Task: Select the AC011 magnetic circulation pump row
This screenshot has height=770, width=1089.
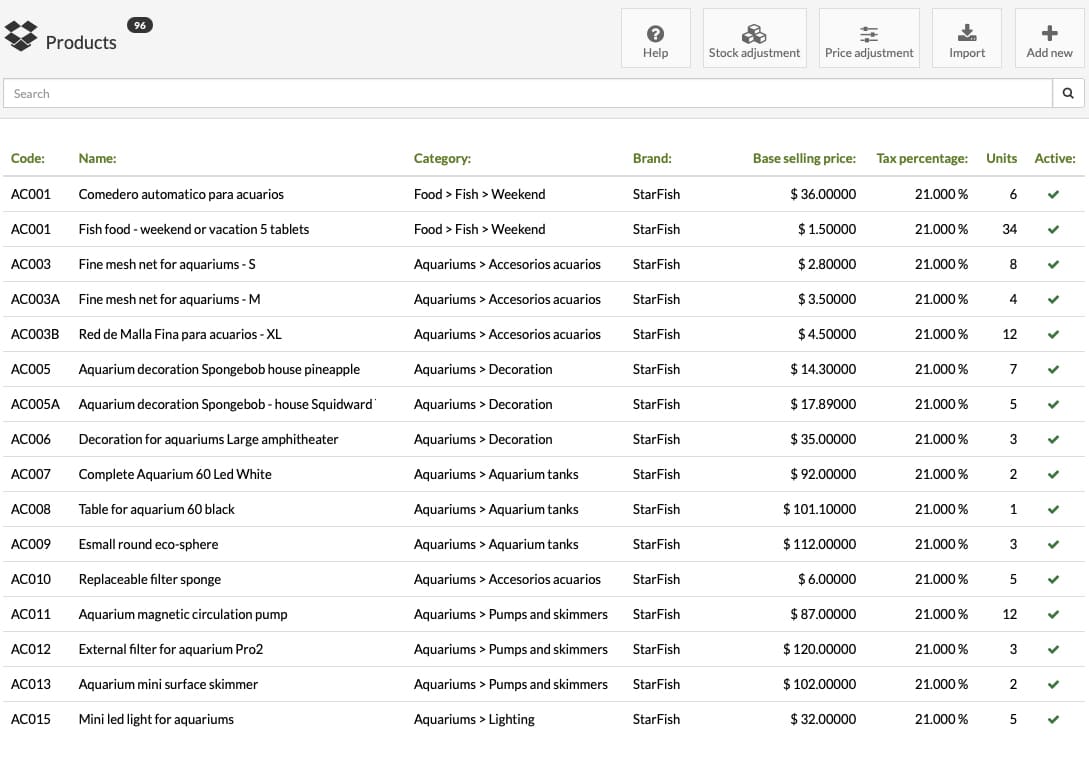Action: click(x=544, y=614)
